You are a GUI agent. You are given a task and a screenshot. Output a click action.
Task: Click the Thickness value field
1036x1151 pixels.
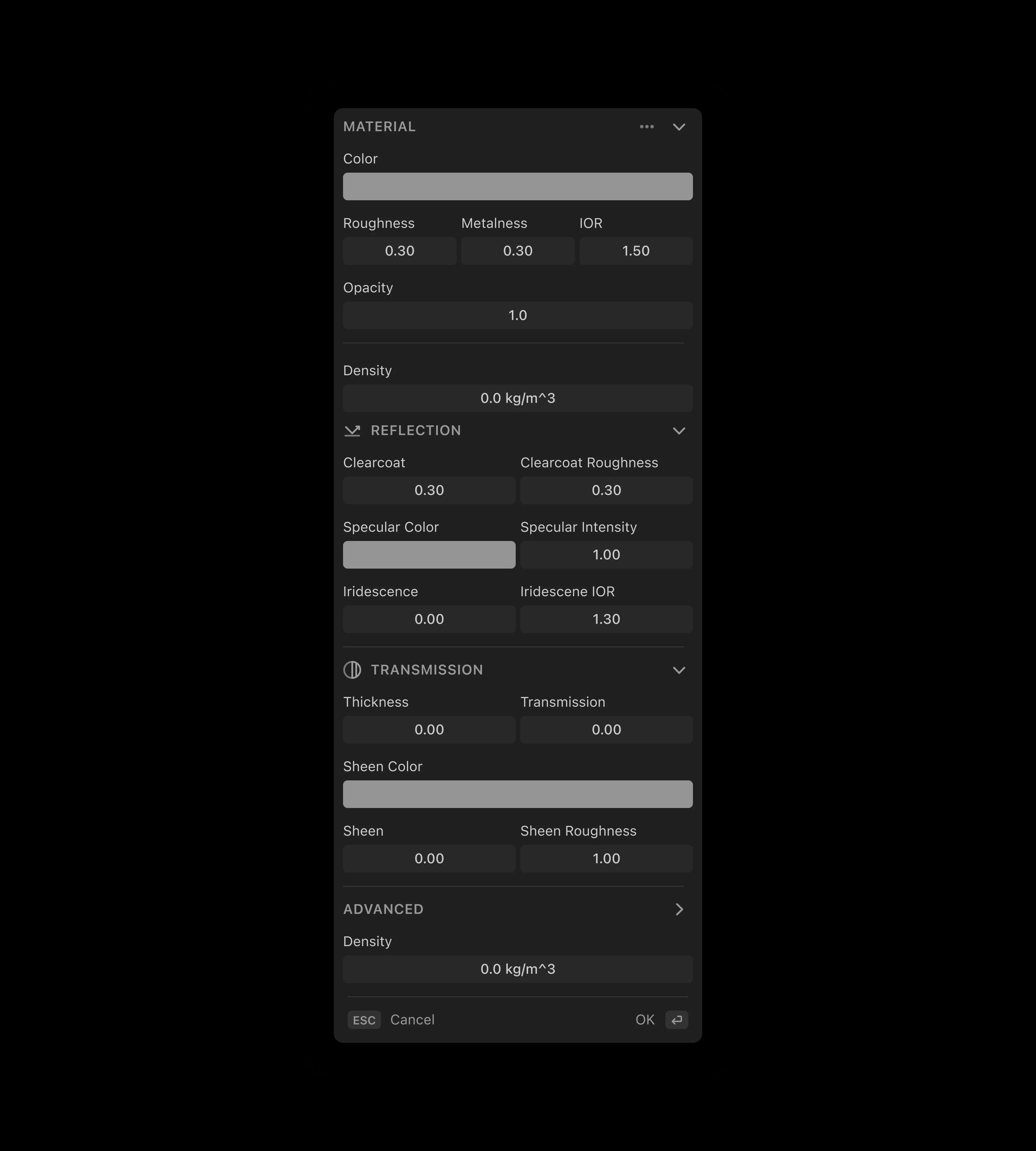click(x=429, y=730)
